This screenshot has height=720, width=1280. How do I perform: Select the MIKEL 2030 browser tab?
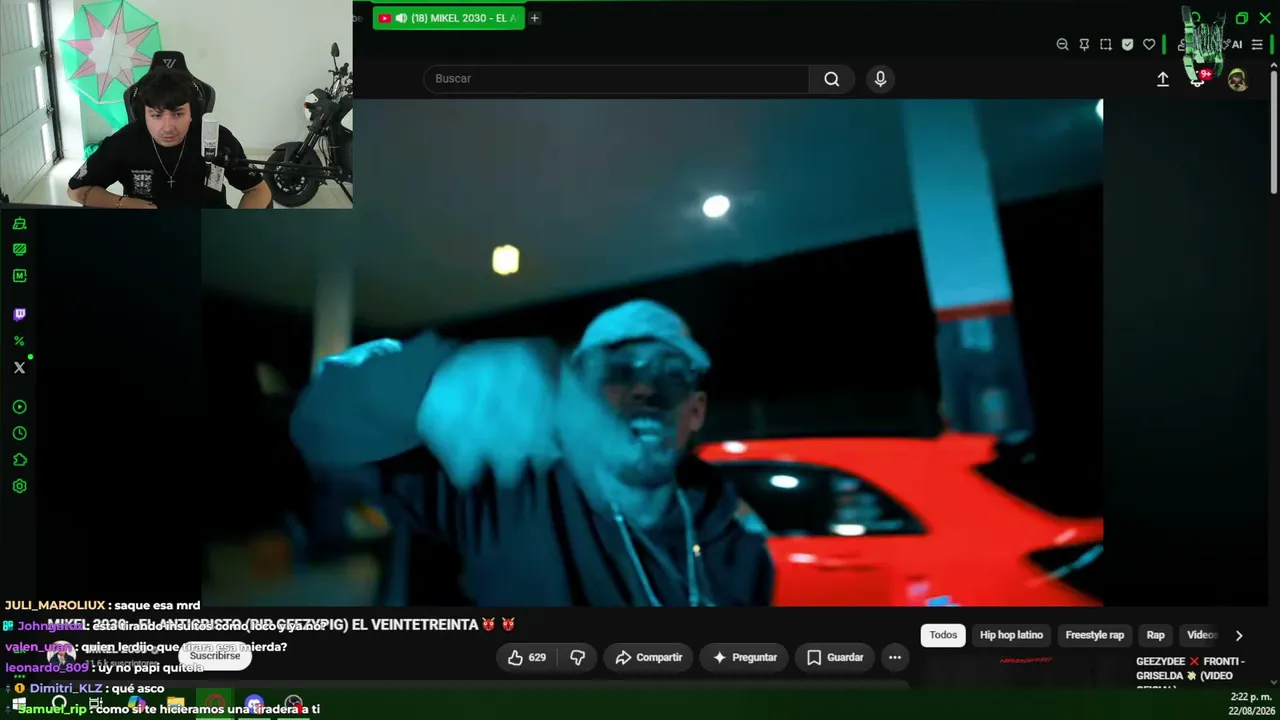tap(448, 18)
